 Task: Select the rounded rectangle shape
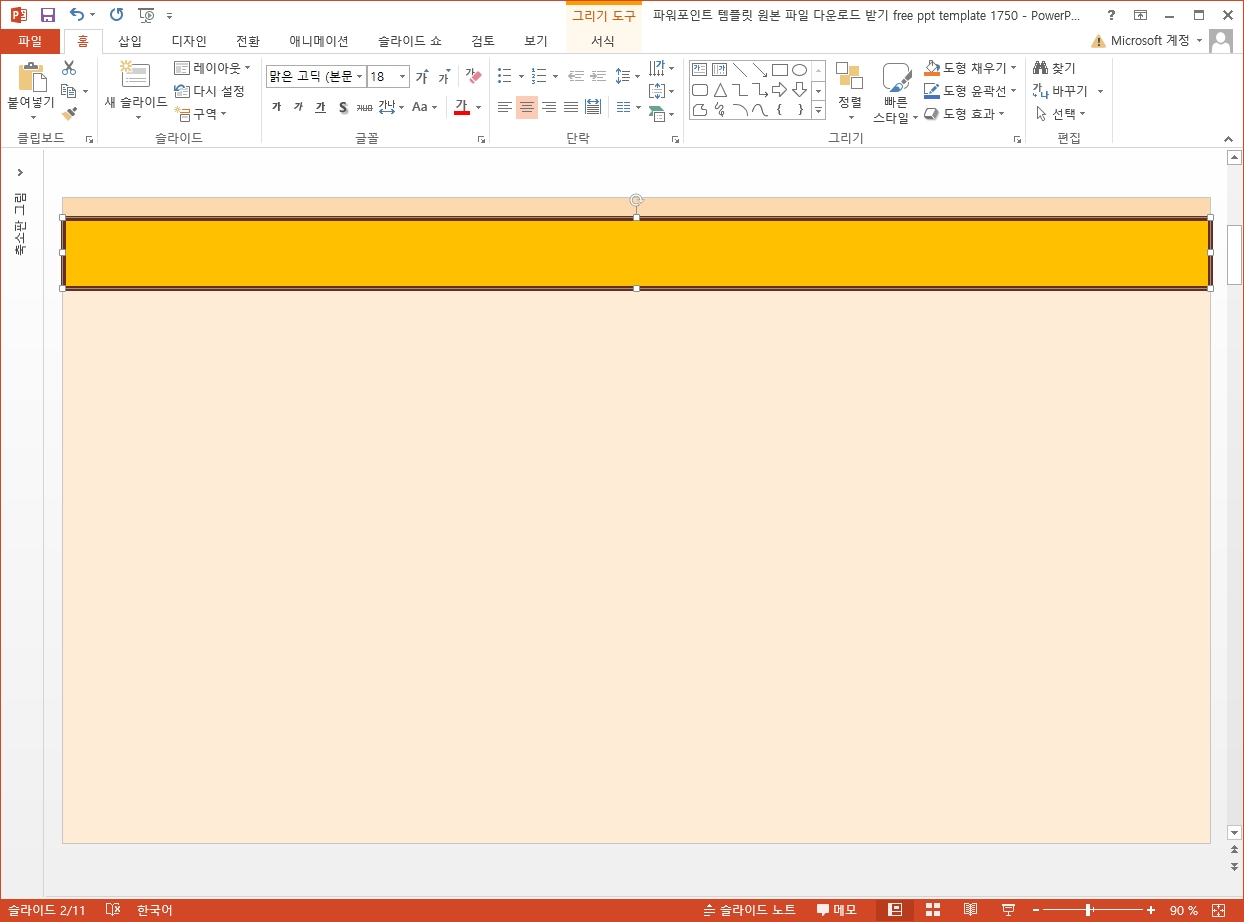pyautogui.click(x=700, y=90)
